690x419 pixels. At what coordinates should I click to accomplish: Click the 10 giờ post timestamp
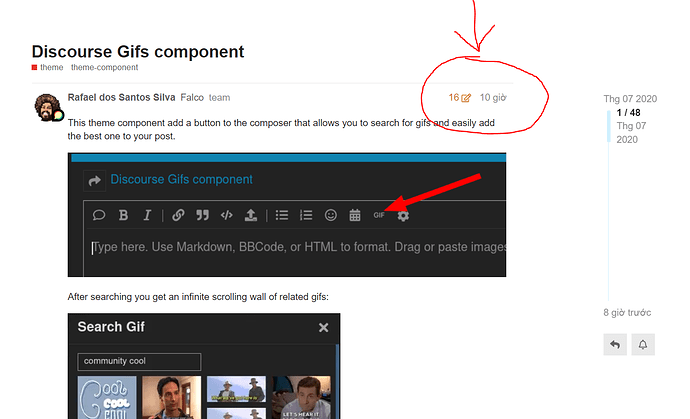coord(493,97)
